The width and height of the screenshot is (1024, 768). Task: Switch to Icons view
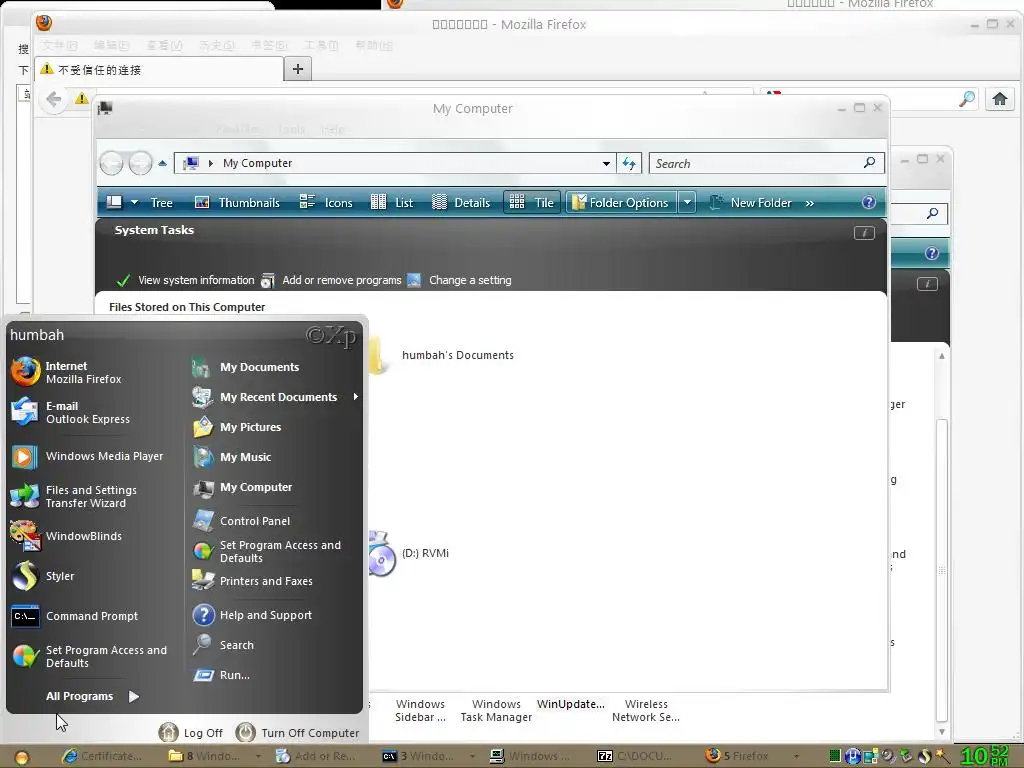pyautogui.click(x=326, y=203)
